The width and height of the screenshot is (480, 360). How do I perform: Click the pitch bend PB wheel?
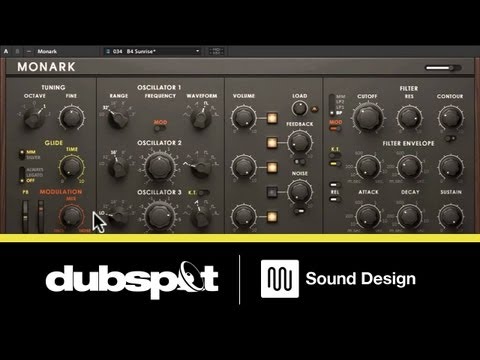pos(25,216)
